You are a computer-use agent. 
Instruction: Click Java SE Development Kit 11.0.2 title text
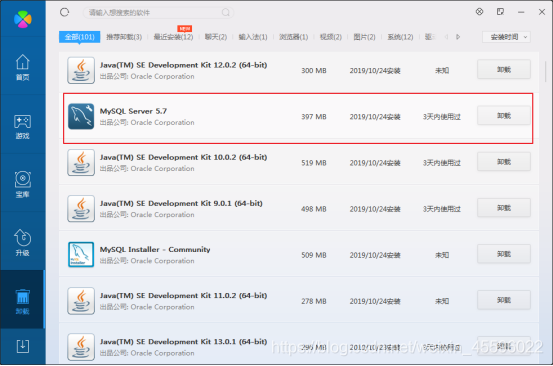pos(183,295)
